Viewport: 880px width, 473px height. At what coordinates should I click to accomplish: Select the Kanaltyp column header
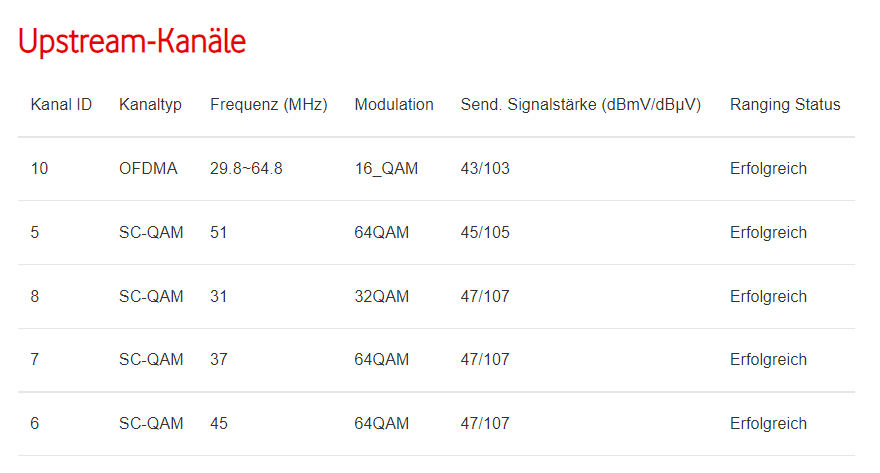point(150,105)
